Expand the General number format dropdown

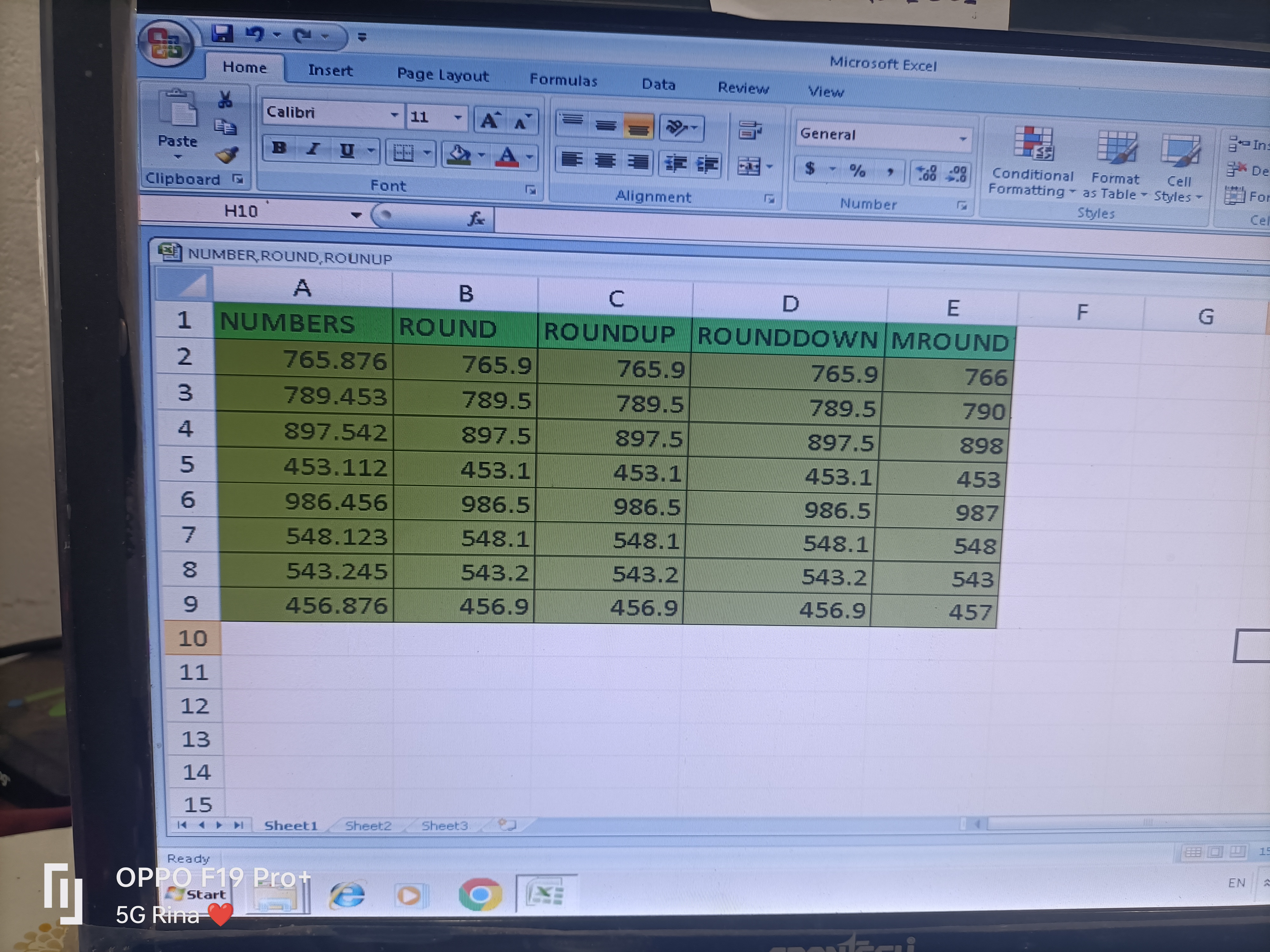tap(962, 138)
